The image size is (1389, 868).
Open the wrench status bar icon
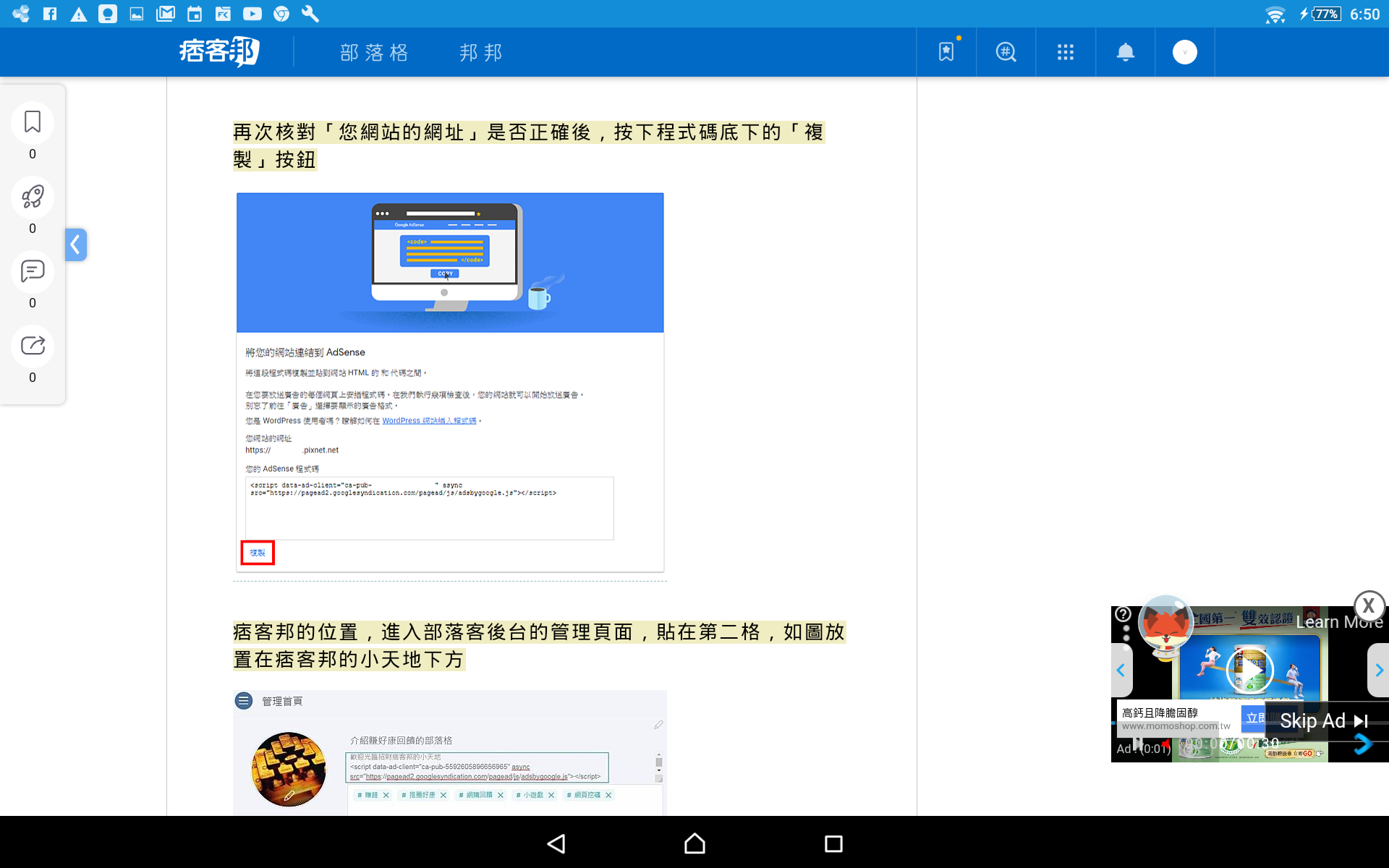click(310, 14)
